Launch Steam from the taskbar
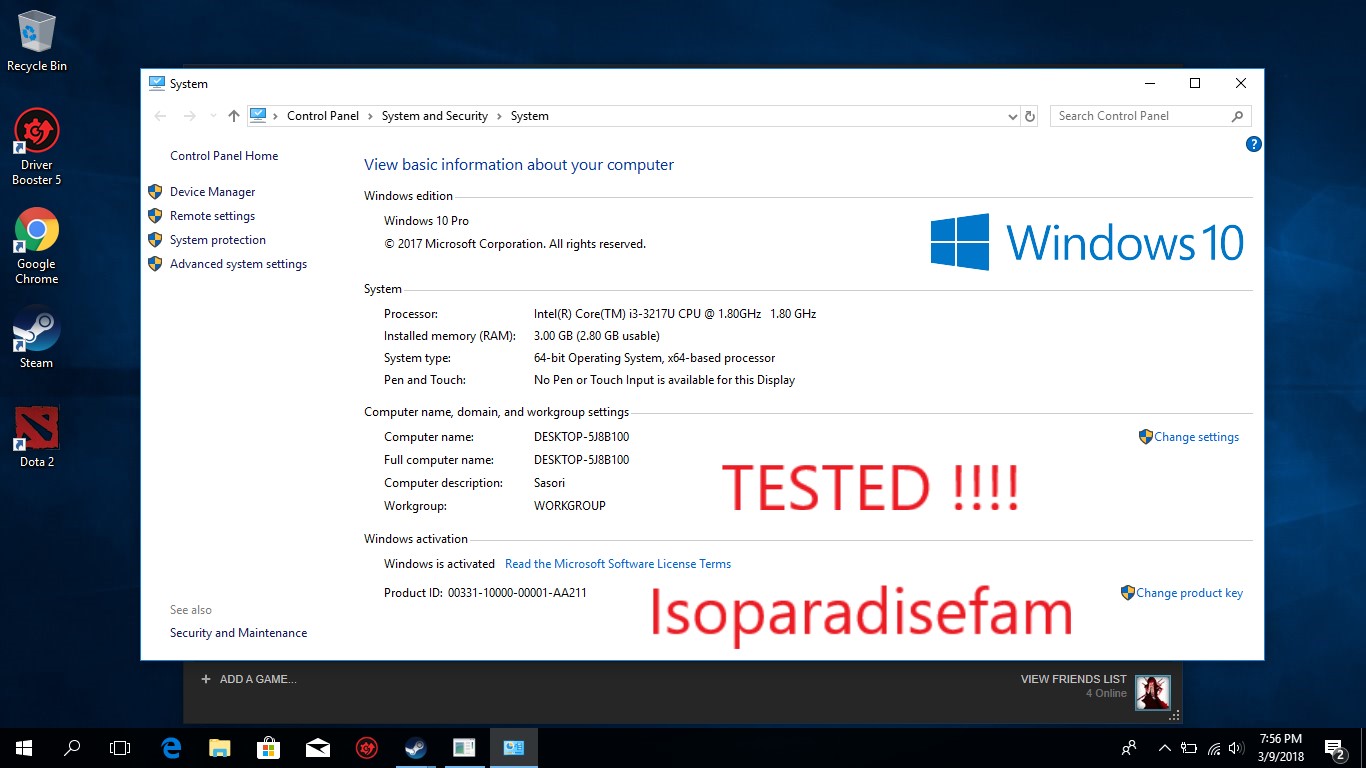 415,747
